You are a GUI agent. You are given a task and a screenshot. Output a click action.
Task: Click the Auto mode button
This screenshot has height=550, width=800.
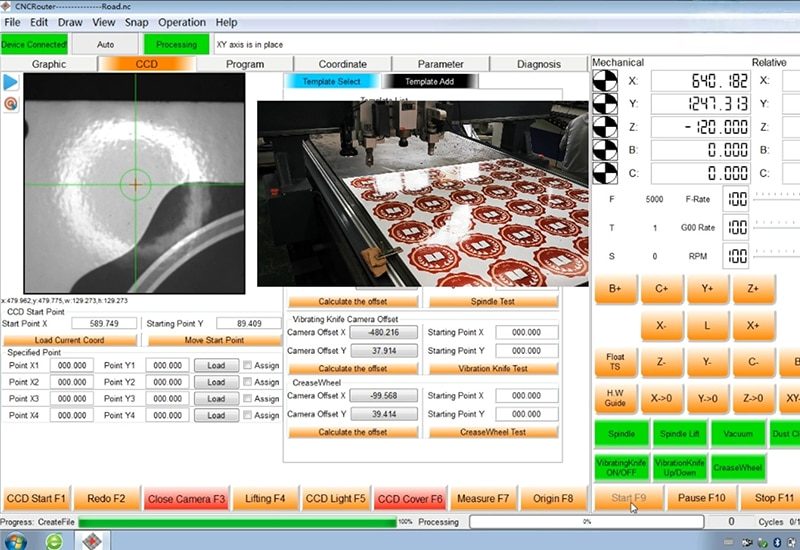(105, 44)
